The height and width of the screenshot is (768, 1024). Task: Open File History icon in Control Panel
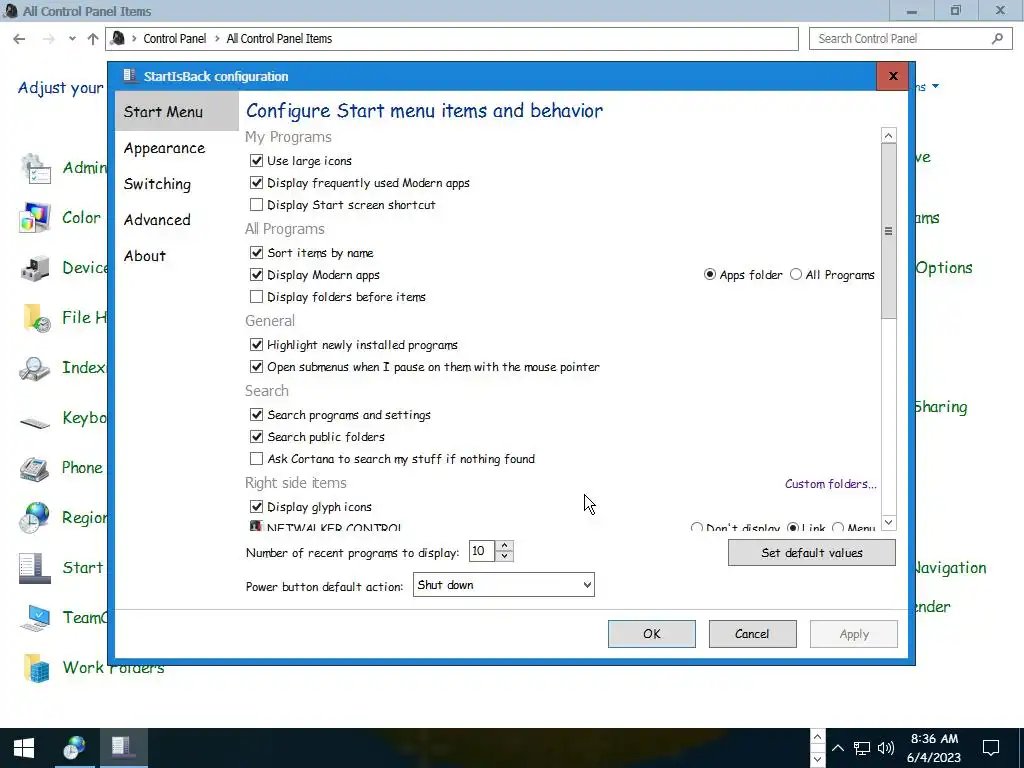[35, 318]
